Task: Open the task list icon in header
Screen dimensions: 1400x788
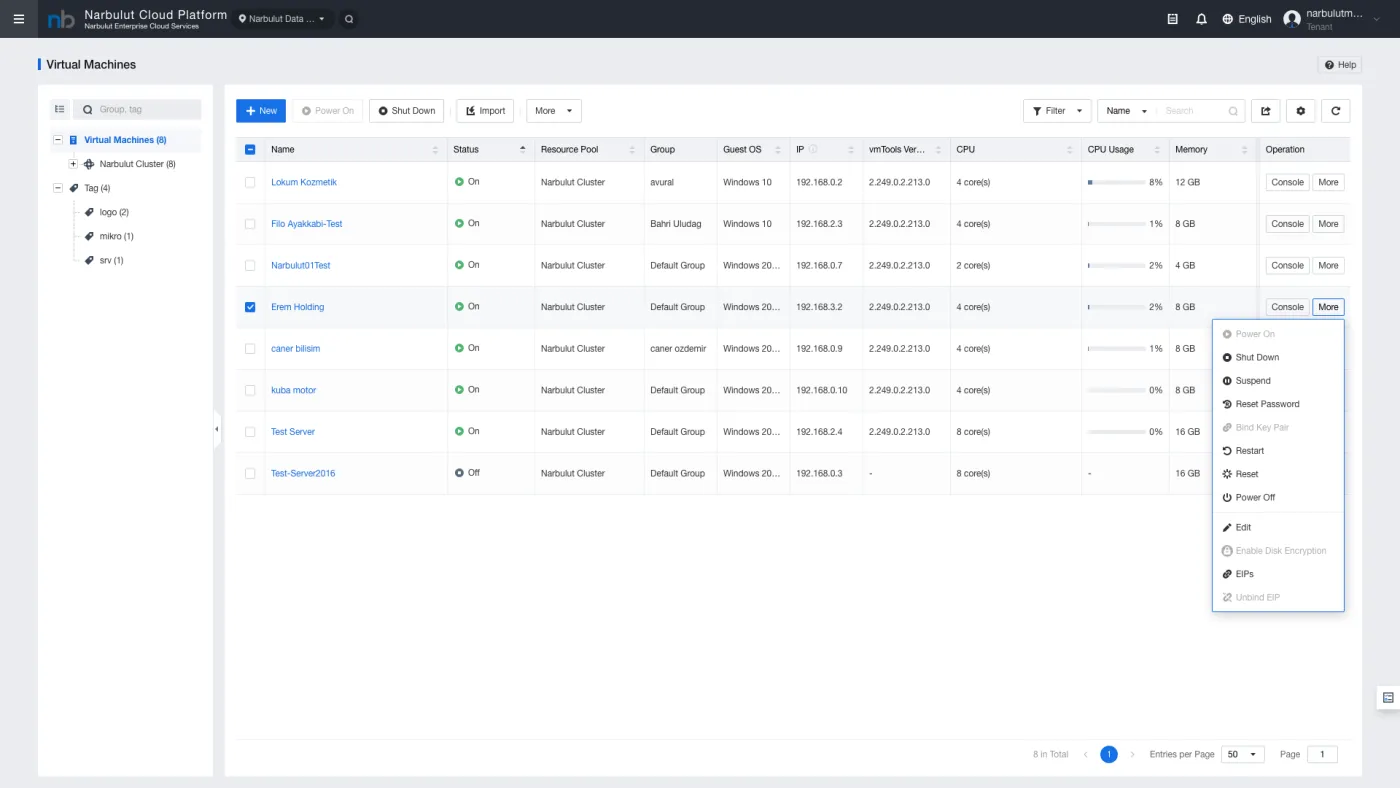Action: 1173,19
